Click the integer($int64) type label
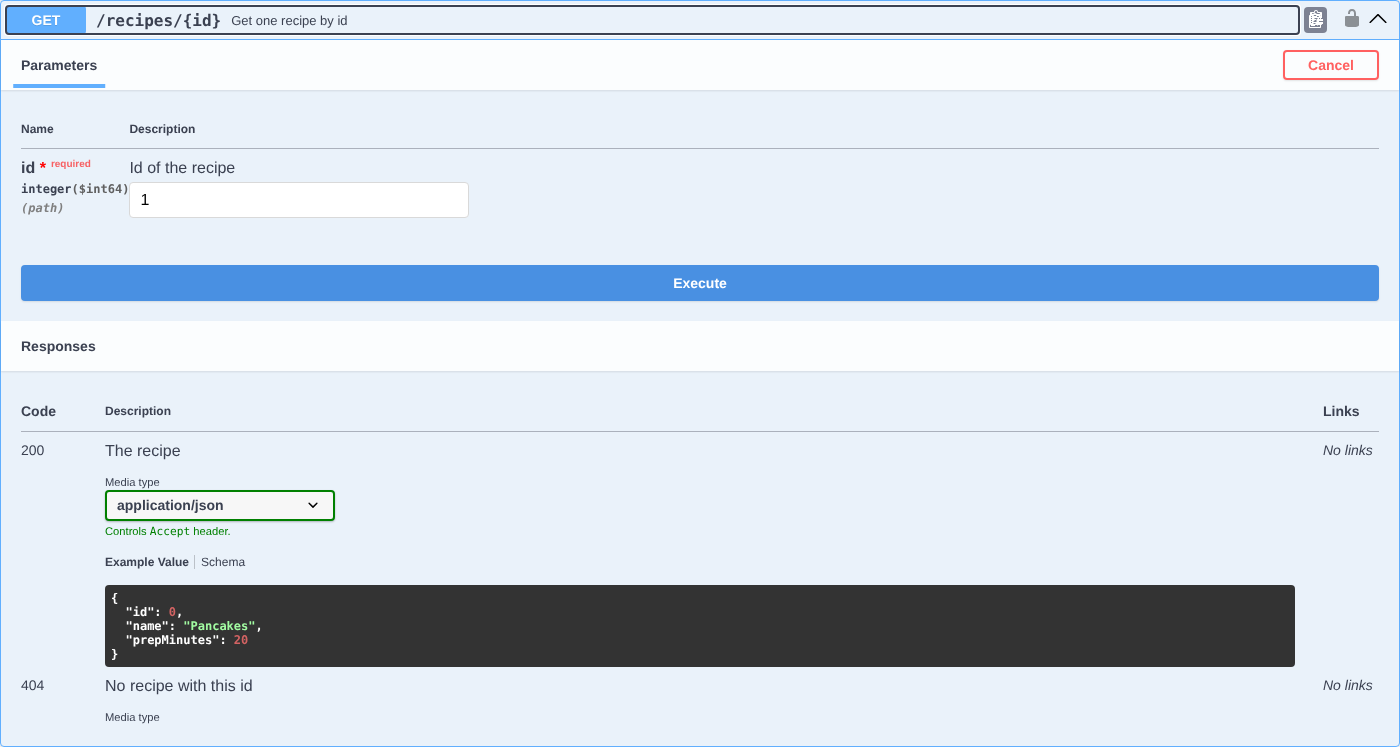Viewport: 1400px width, 747px height. pyautogui.click(x=75, y=189)
